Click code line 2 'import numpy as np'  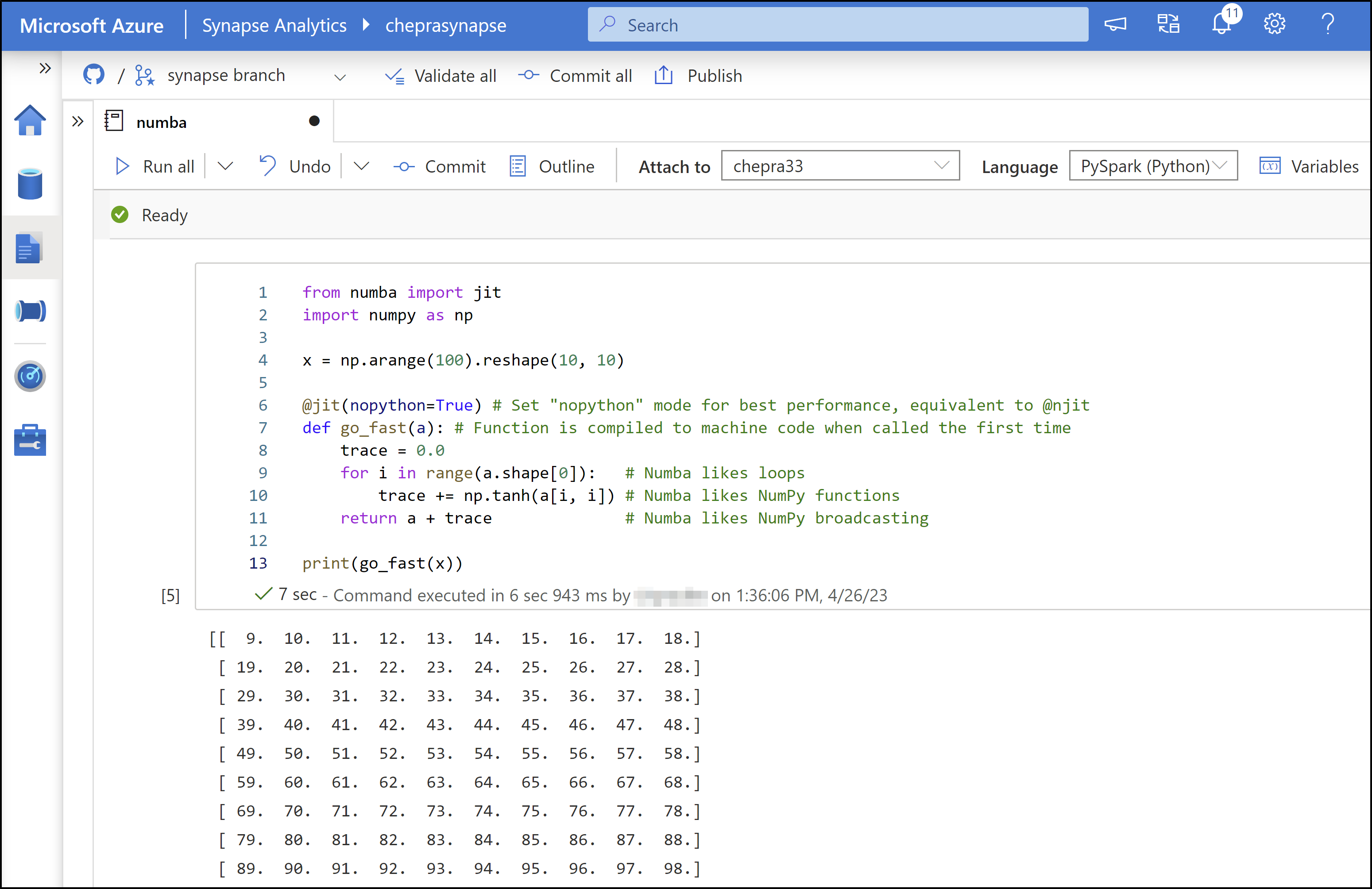coord(387,315)
